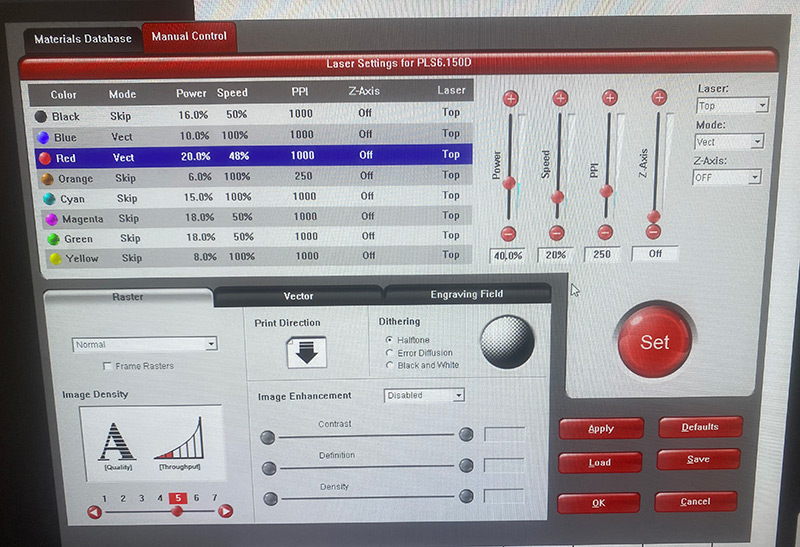
Task: Open the Laser dropdown showing Top
Action: coord(732,106)
